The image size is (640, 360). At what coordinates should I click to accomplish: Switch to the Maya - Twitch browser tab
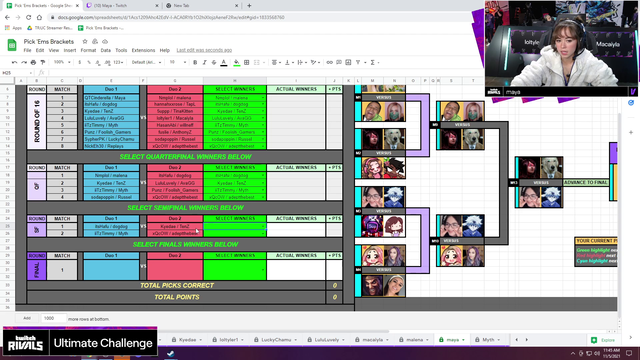click(x=122, y=6)
